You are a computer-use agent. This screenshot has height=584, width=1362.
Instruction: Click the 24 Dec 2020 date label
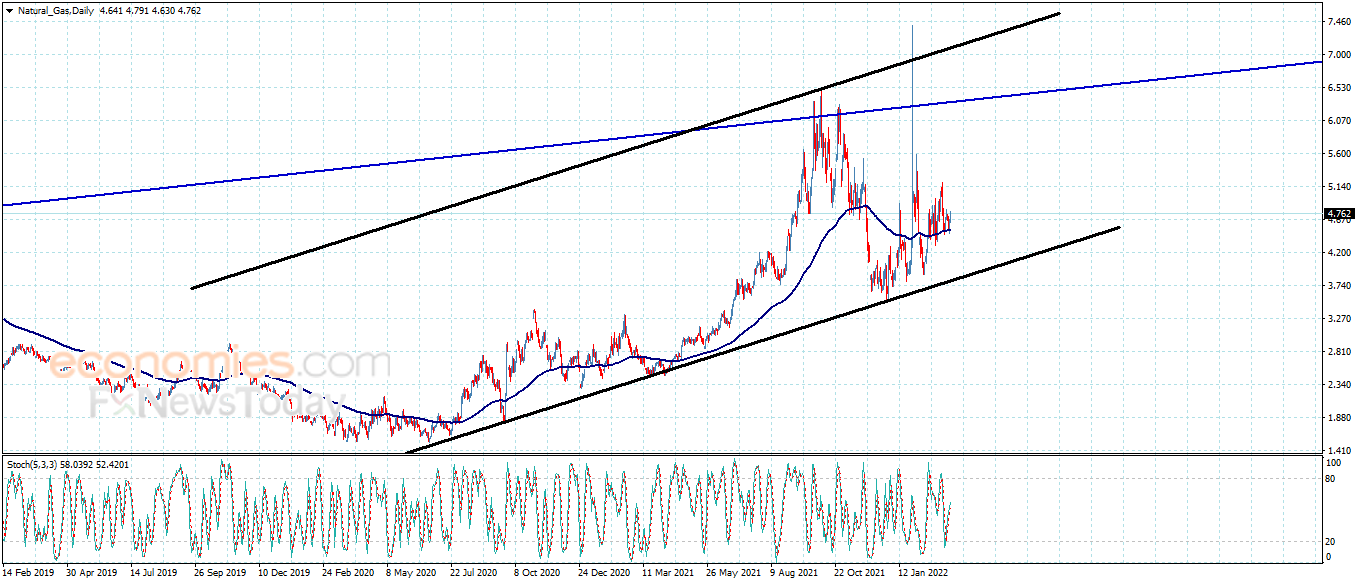tap(604, 574)
